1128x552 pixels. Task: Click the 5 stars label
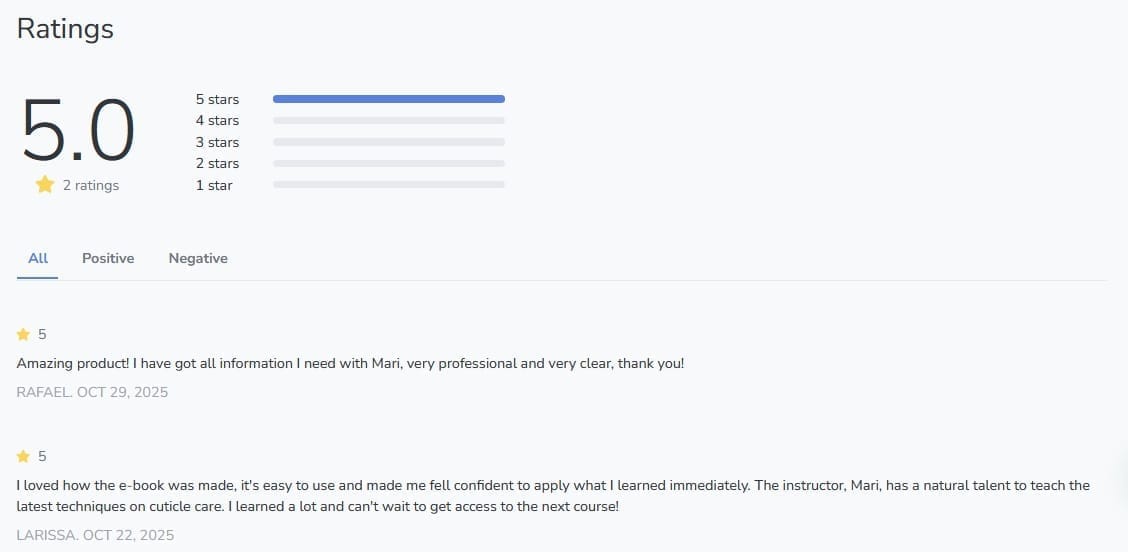(x=217, y=99)
